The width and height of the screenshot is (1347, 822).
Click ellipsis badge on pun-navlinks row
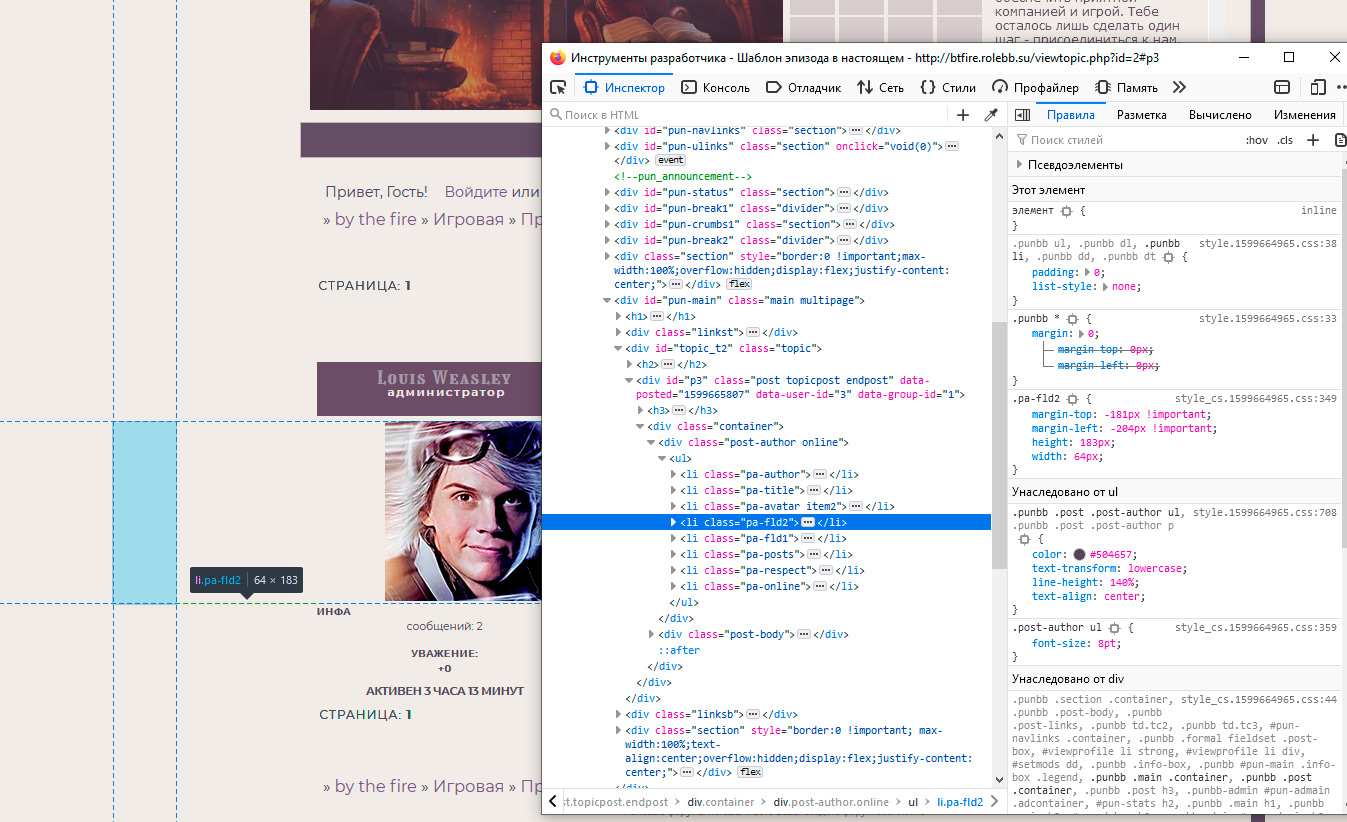856,131
